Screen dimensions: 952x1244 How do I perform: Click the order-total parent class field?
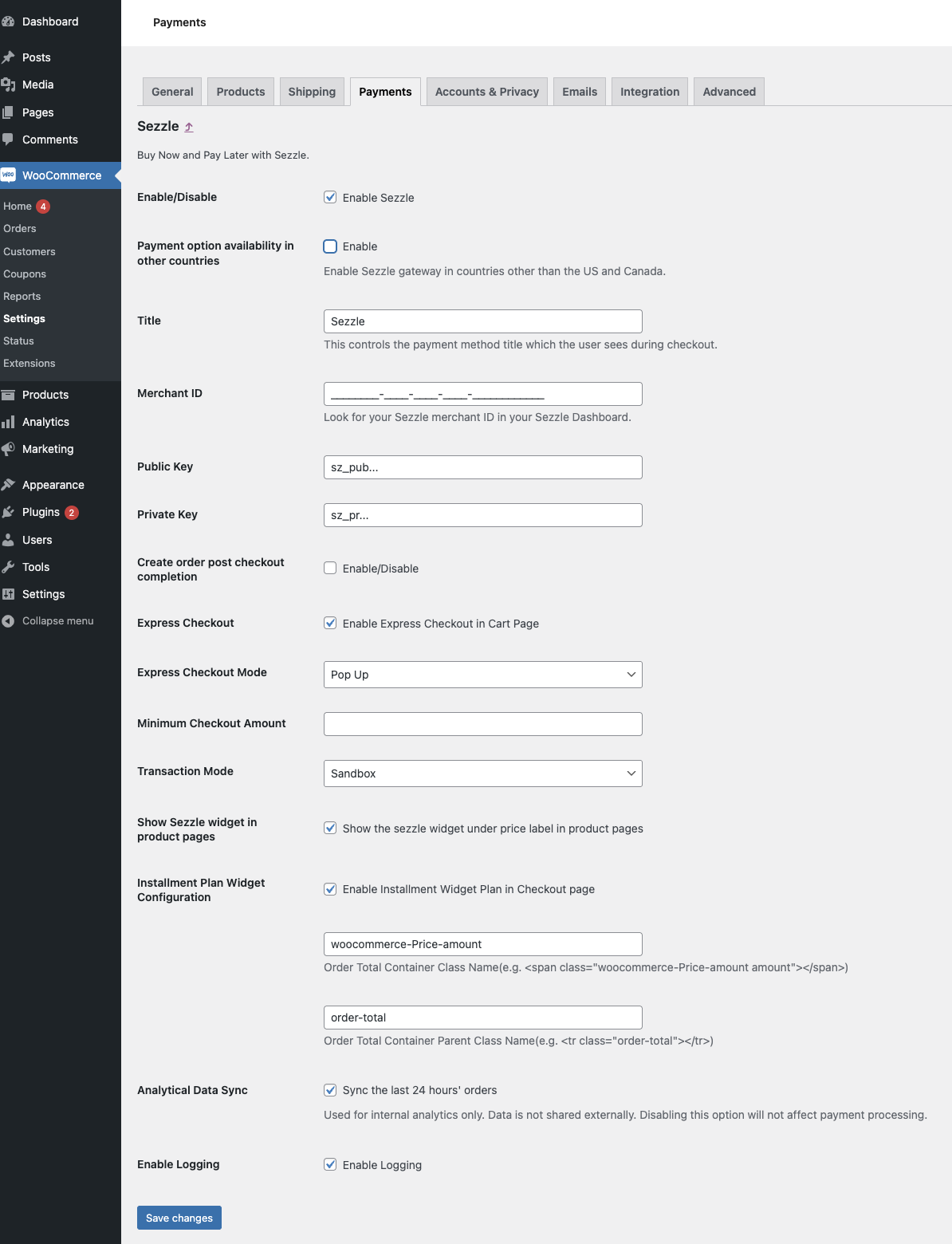483,1018
